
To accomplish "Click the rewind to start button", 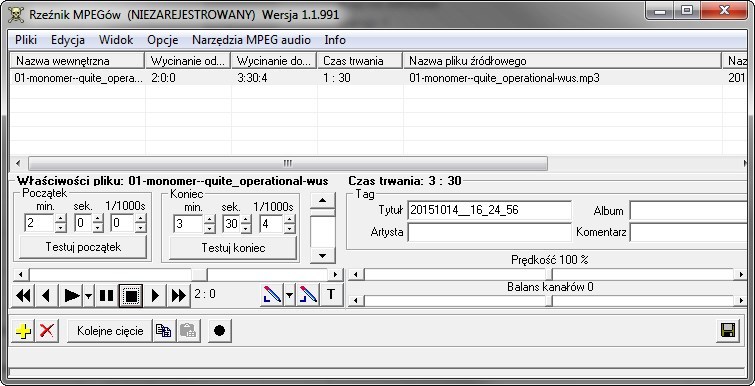I will pyautogui.click(x=23, y=295).
